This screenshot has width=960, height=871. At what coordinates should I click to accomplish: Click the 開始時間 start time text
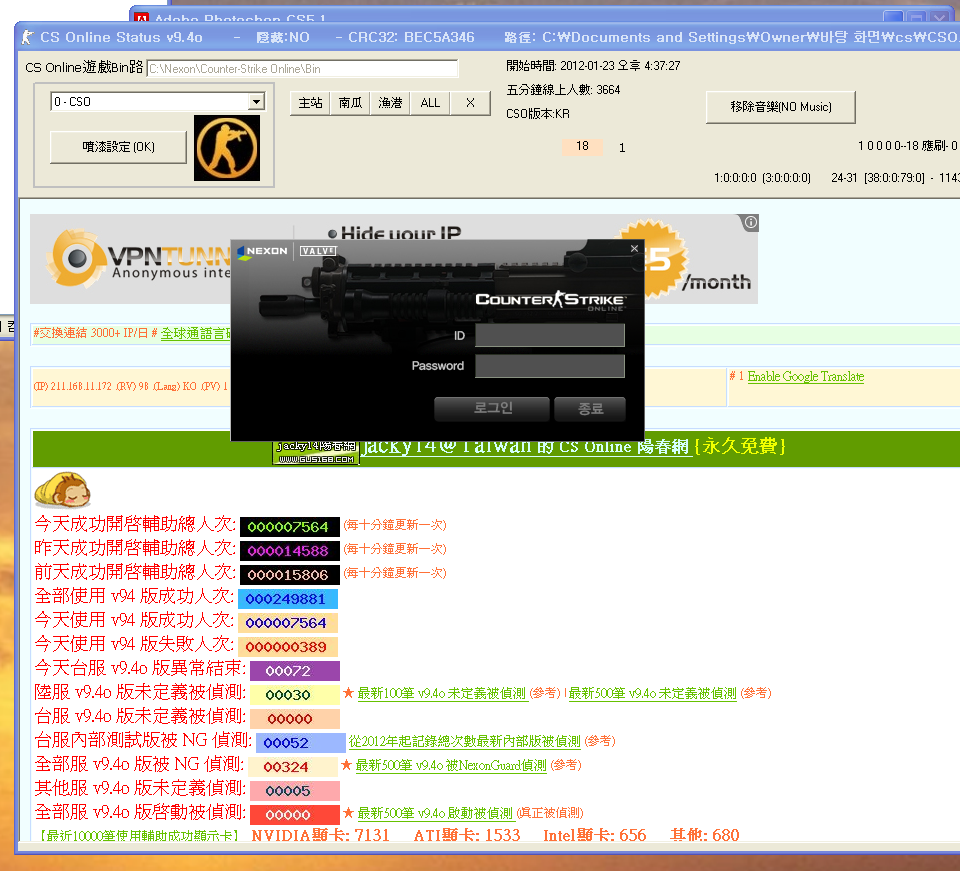593,65
